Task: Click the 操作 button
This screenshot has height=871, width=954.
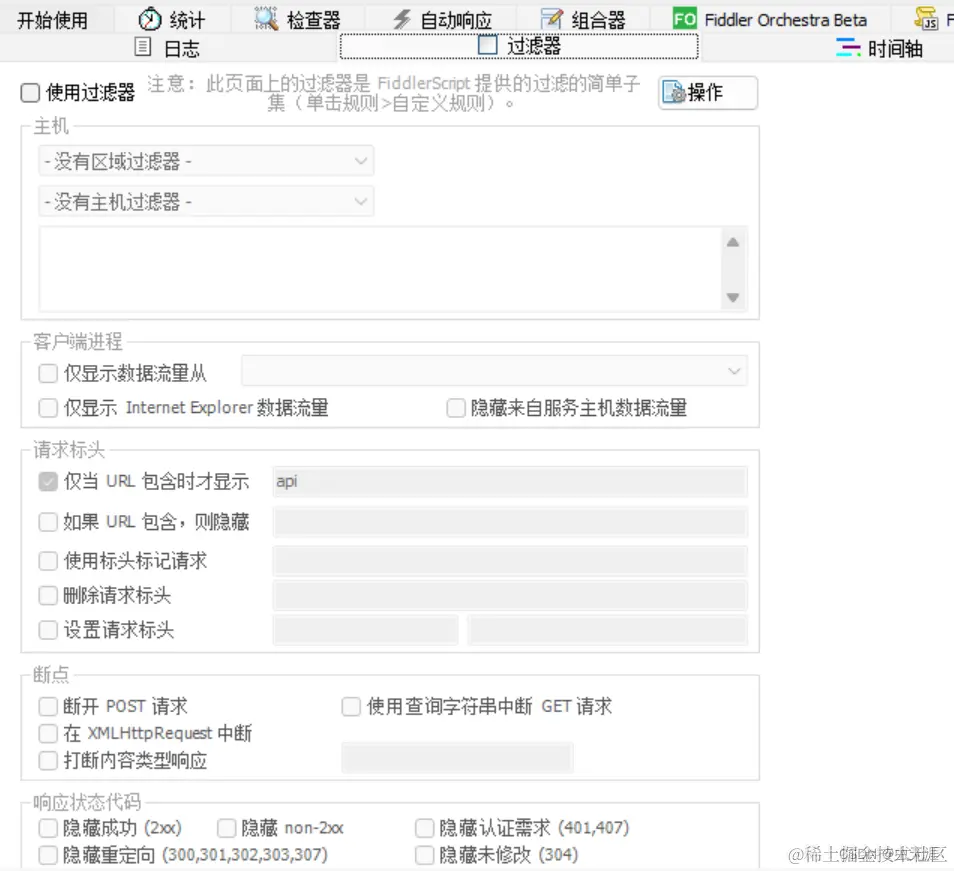Action: pos(707,92)
